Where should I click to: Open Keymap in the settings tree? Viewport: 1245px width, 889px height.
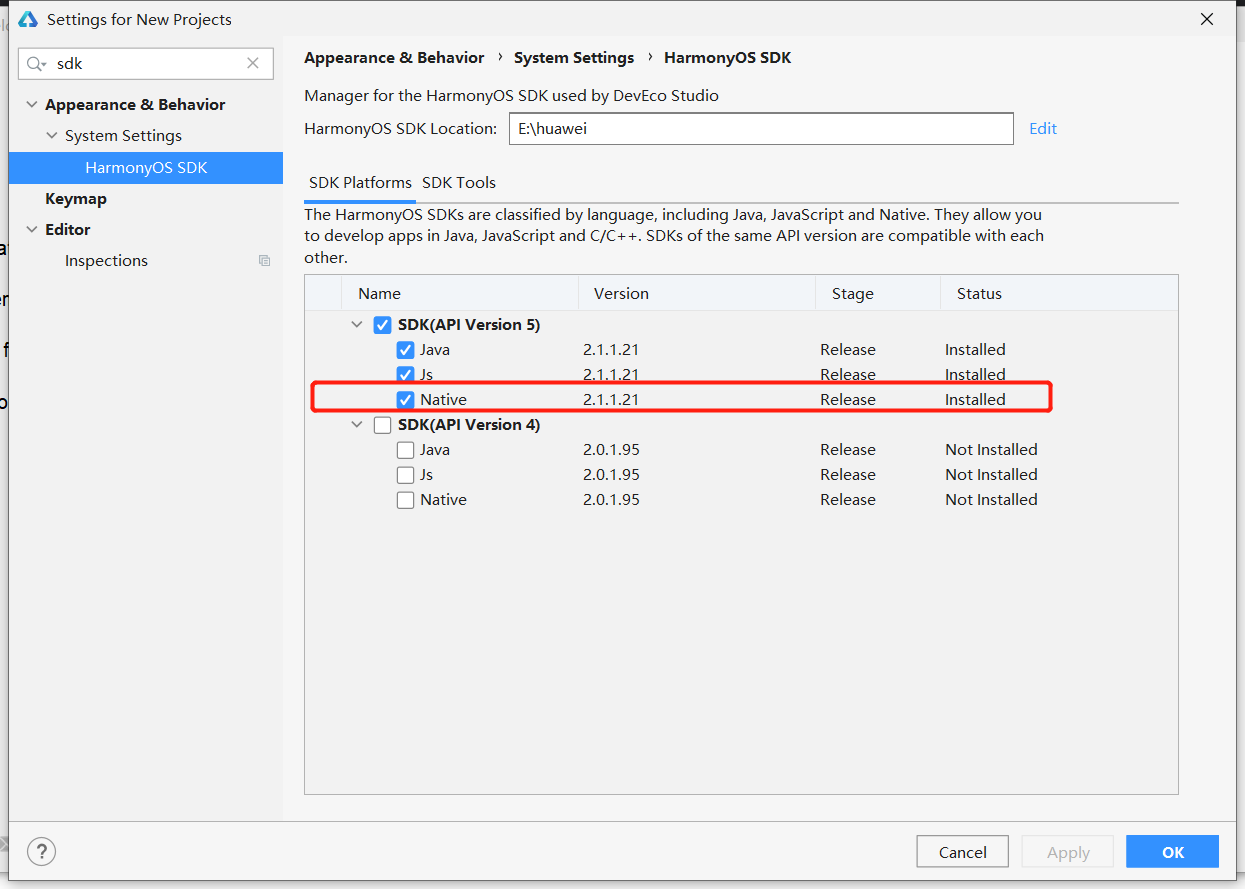[x=76, y=199]
